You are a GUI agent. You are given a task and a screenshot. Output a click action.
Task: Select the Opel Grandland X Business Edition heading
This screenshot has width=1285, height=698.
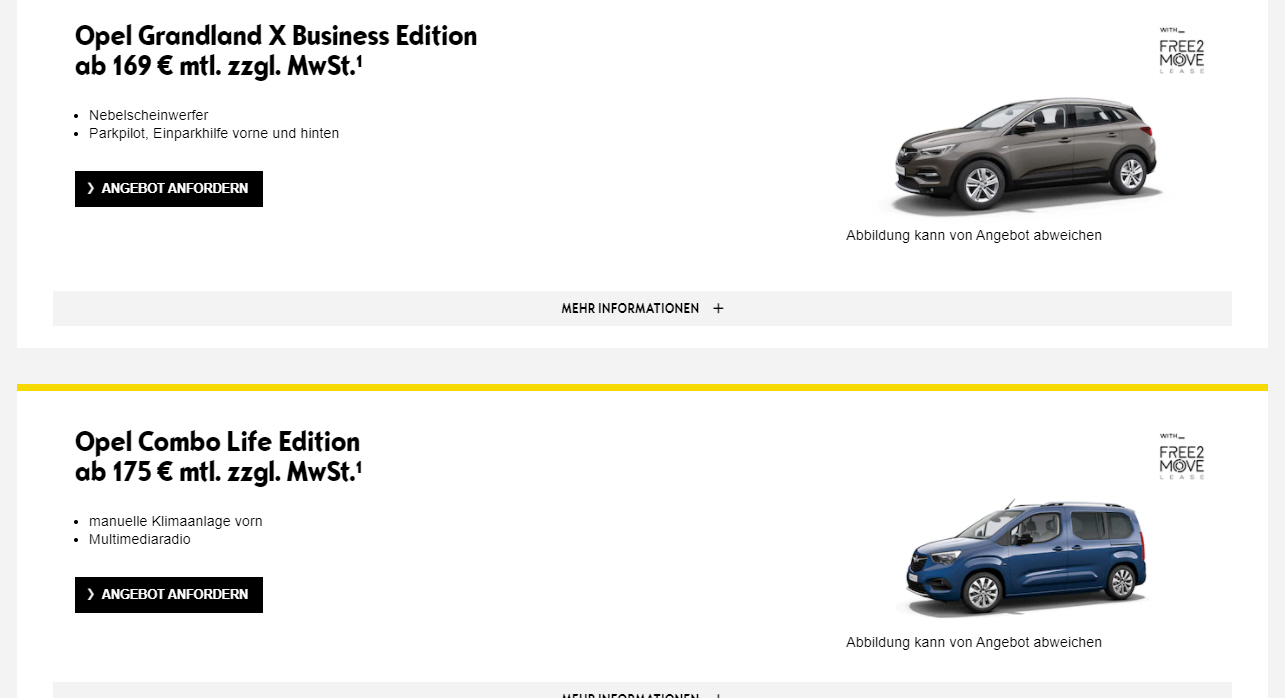(x=276, y=36)
